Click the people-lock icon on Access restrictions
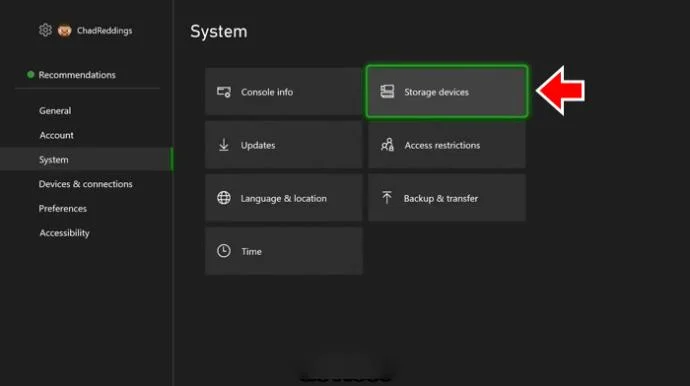Screen dimensions: 690x386 point(387,145)
